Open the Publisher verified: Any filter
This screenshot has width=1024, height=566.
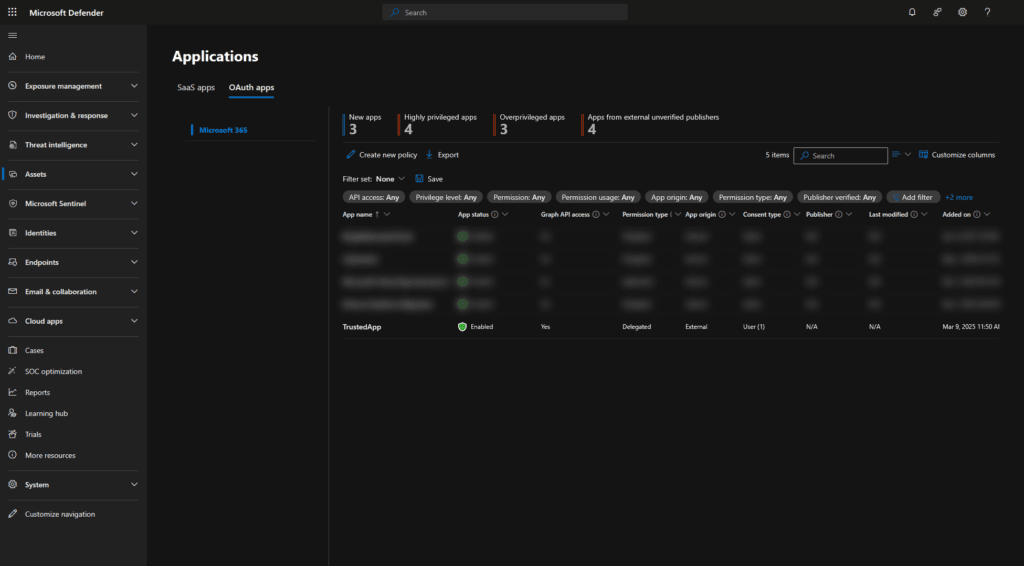(840, 197)
